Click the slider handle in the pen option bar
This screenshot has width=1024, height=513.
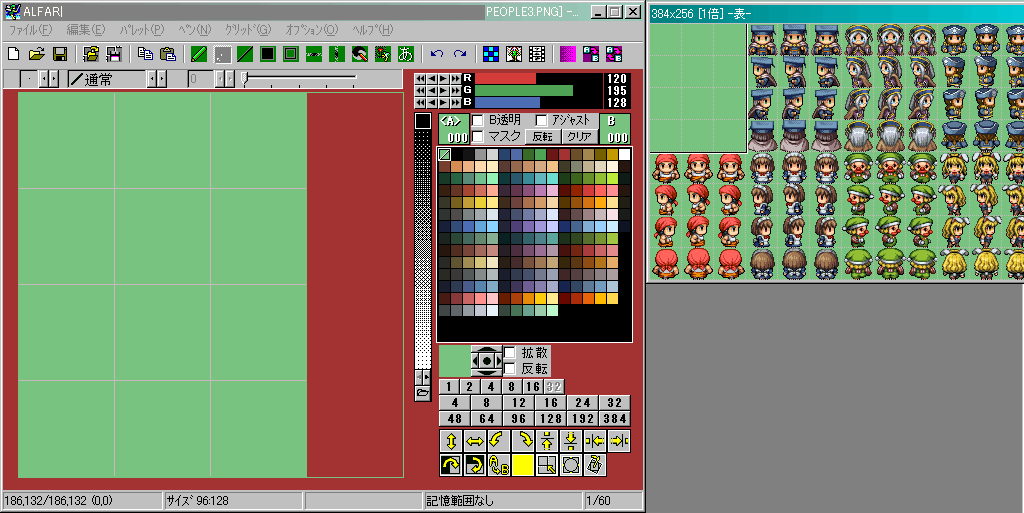[245, 79]
